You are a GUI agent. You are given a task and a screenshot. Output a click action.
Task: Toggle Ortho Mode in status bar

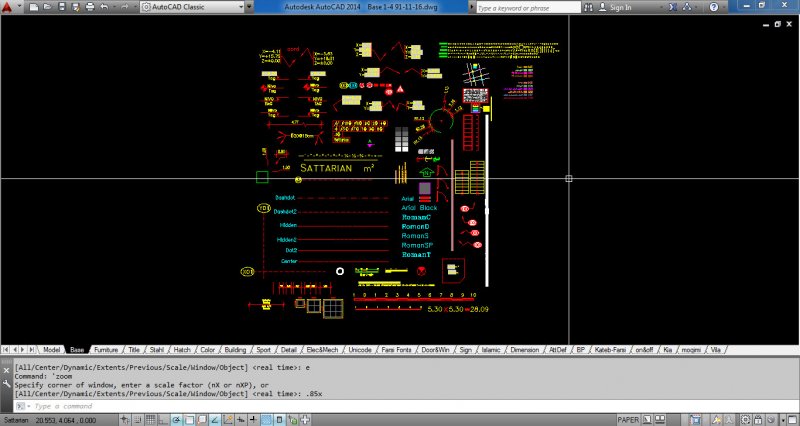tap(163, 420)
